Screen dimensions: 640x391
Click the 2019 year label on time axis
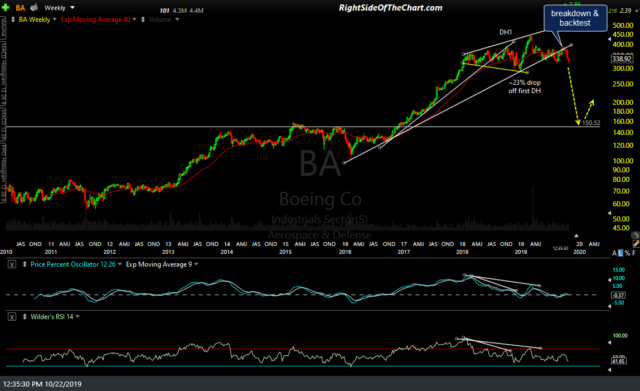point(521,252)
